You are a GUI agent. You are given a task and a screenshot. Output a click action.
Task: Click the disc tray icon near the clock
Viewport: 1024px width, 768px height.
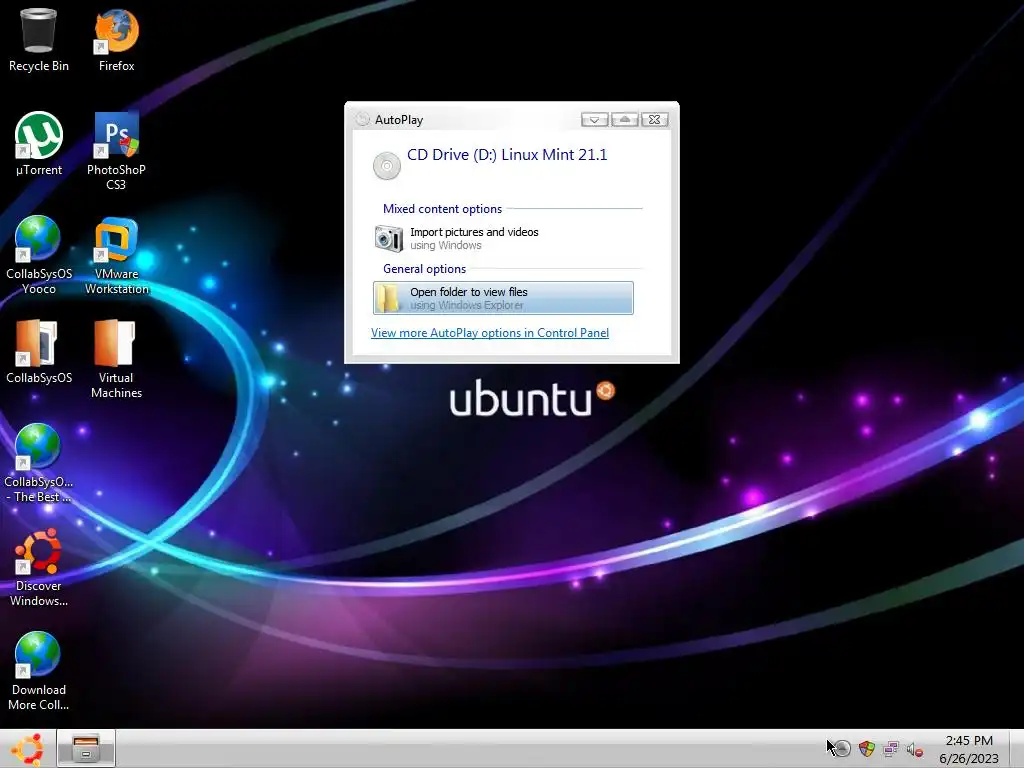pyautogui.click(x=842, y=748)
